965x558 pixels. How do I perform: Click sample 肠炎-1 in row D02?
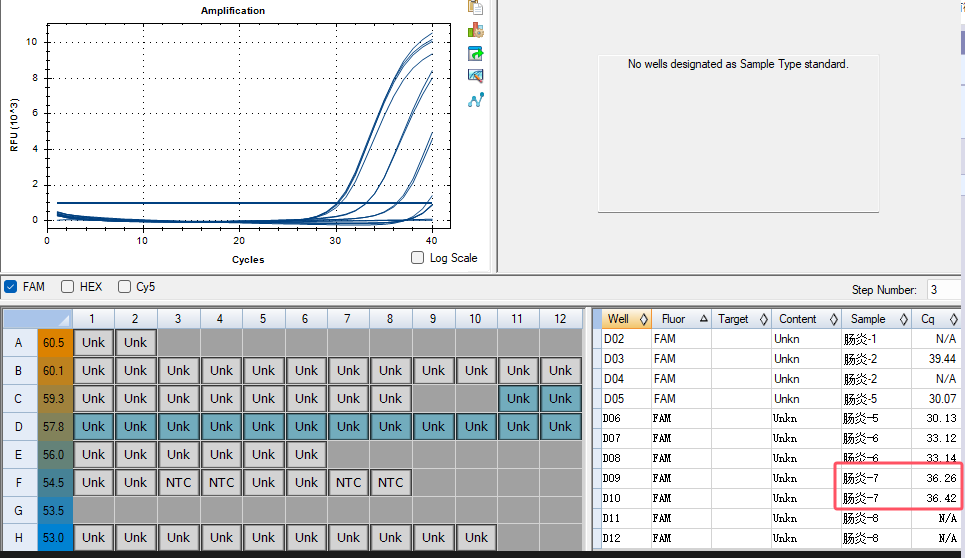click(860, 339)
